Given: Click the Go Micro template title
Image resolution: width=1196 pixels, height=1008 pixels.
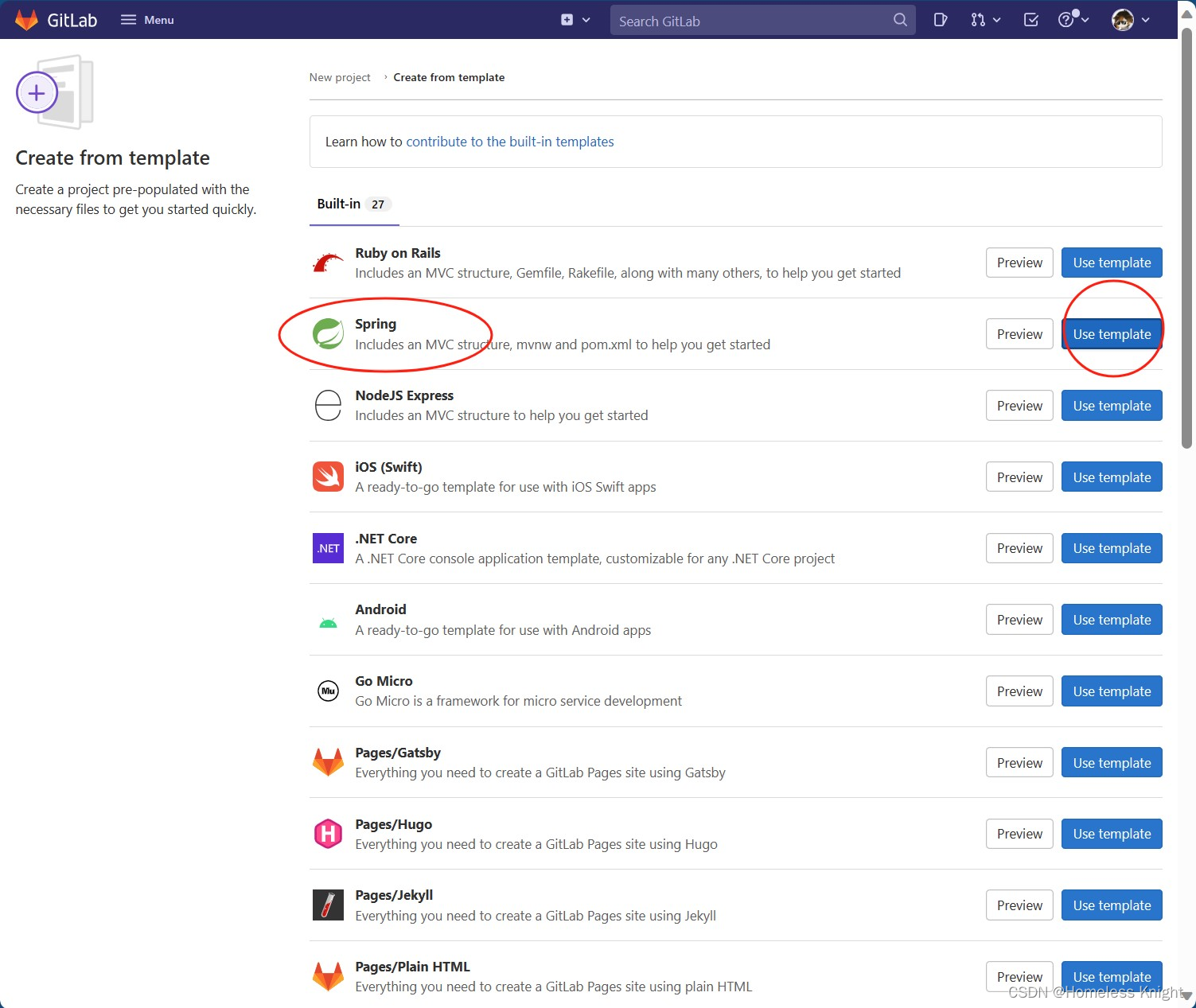Looking at the screenshot, I should (384, 681).
